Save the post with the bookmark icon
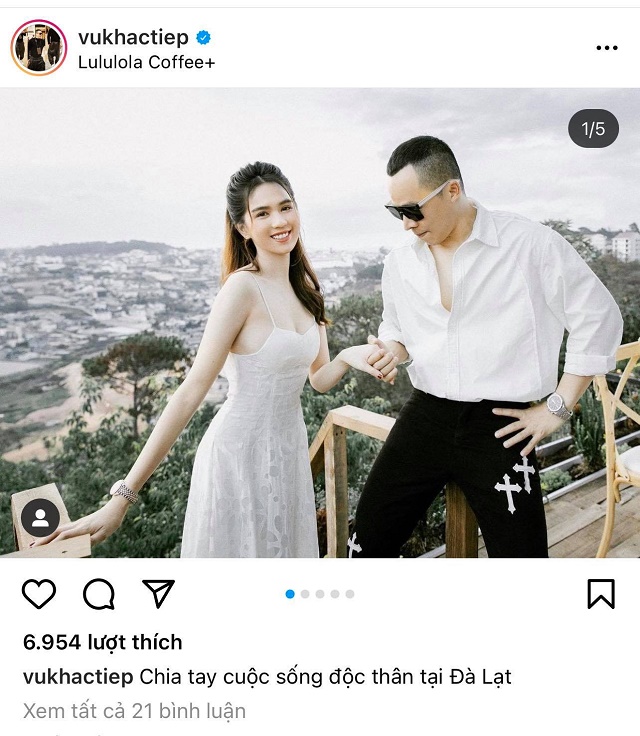Viewport: 640px width, 736px height. coord(601,594)
